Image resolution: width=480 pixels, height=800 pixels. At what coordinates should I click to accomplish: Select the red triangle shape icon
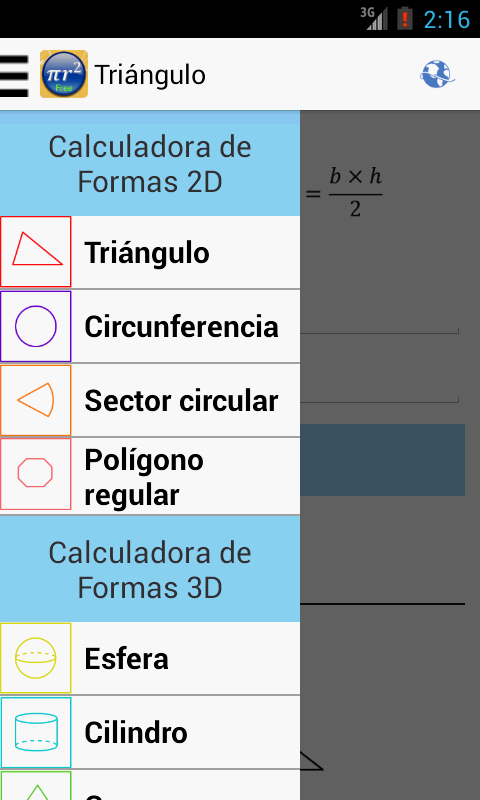click(x=36, y=252)
